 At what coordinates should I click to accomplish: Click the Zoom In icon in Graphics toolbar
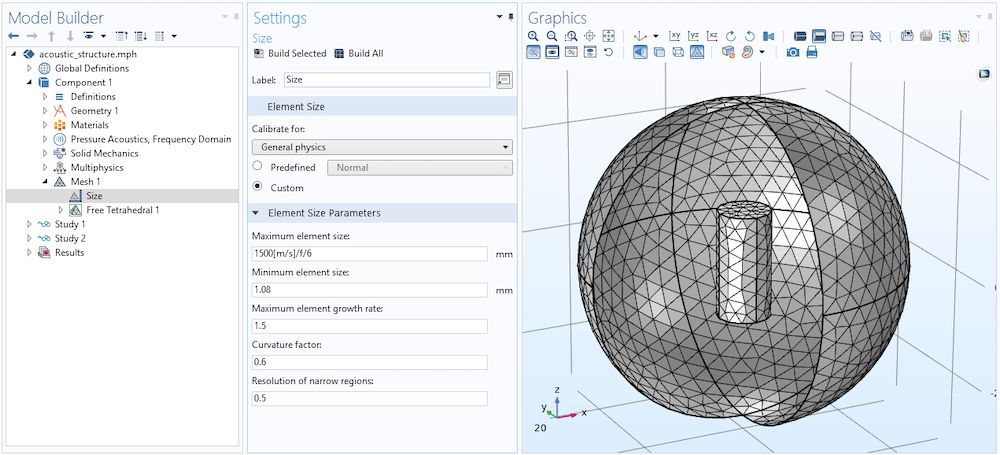[533, 36]
